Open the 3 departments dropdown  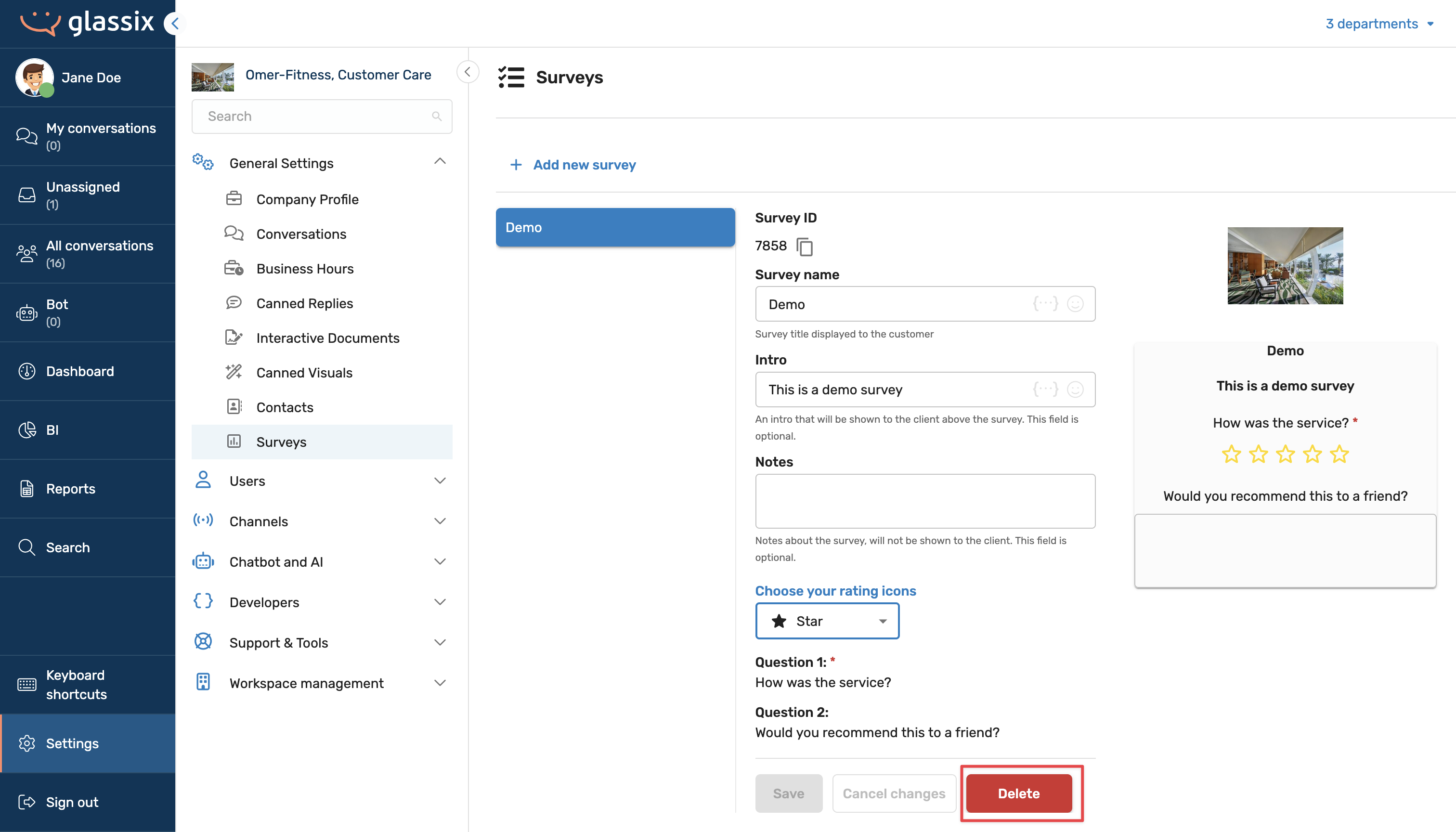pos(1379,24)
